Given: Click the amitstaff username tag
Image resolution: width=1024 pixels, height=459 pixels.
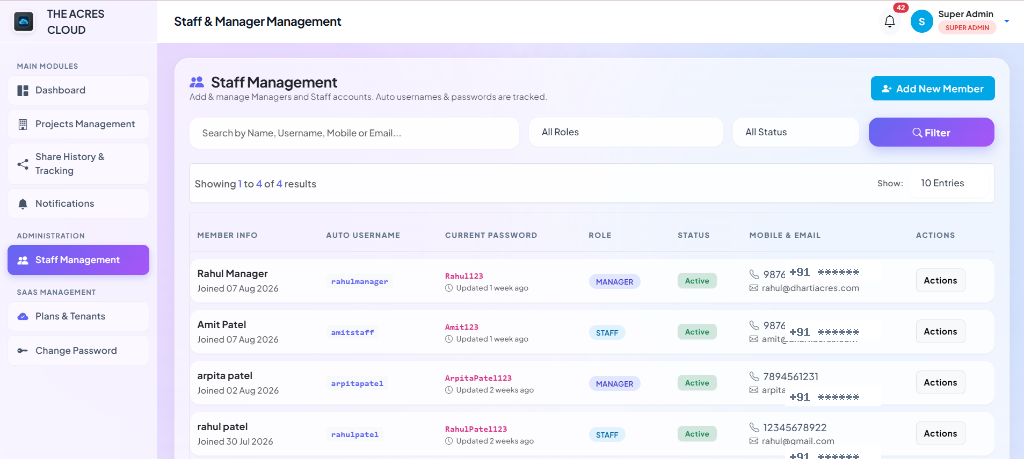Looking at the screenshot, I should pyautogui.click(x=353, y=332).
